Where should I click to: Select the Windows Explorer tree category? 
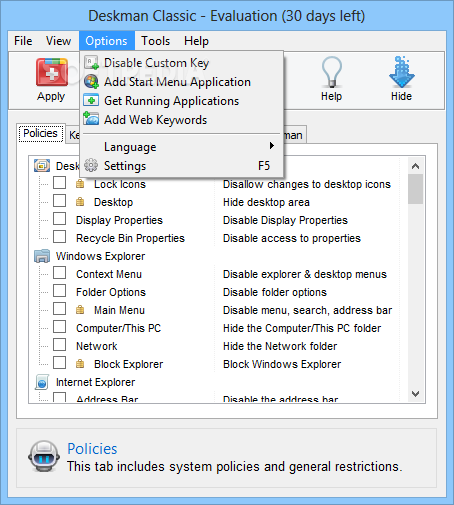point(100,256)
